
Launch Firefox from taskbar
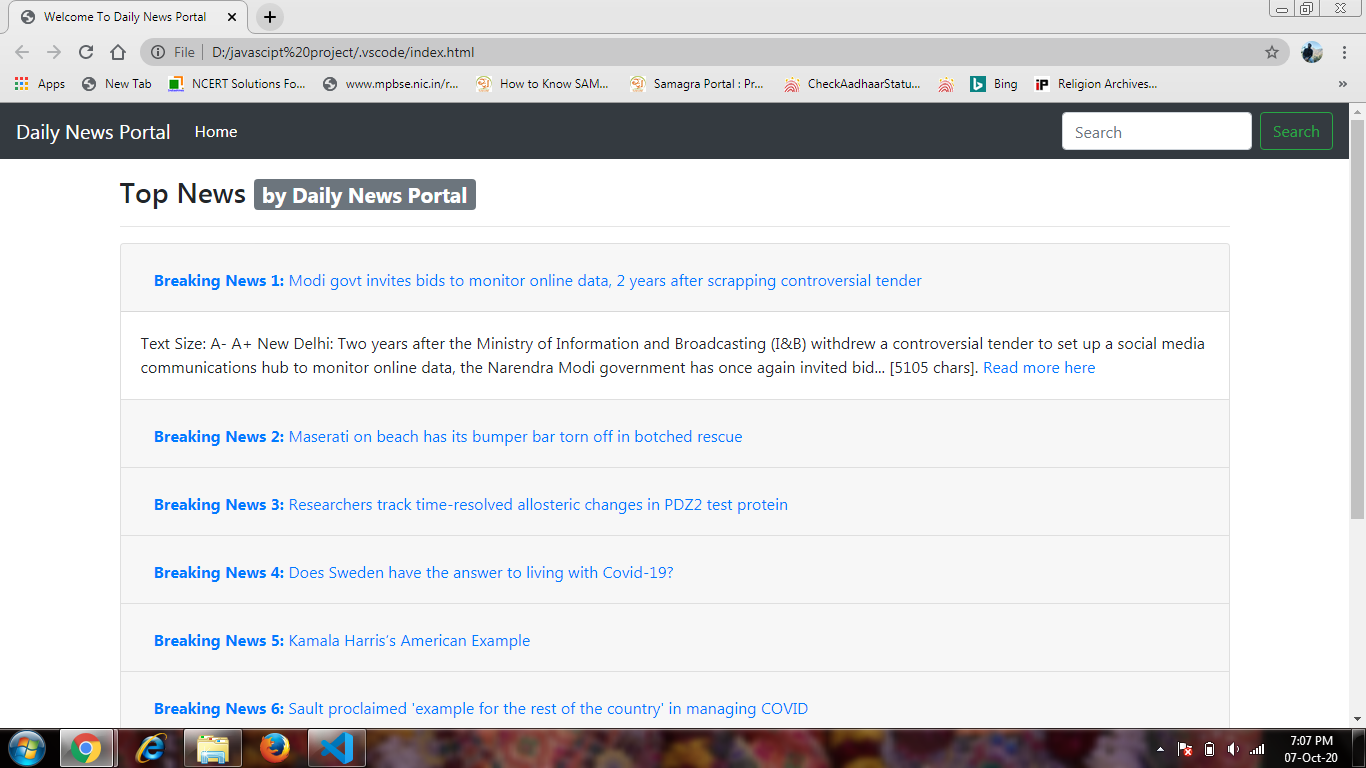(275, 748)
